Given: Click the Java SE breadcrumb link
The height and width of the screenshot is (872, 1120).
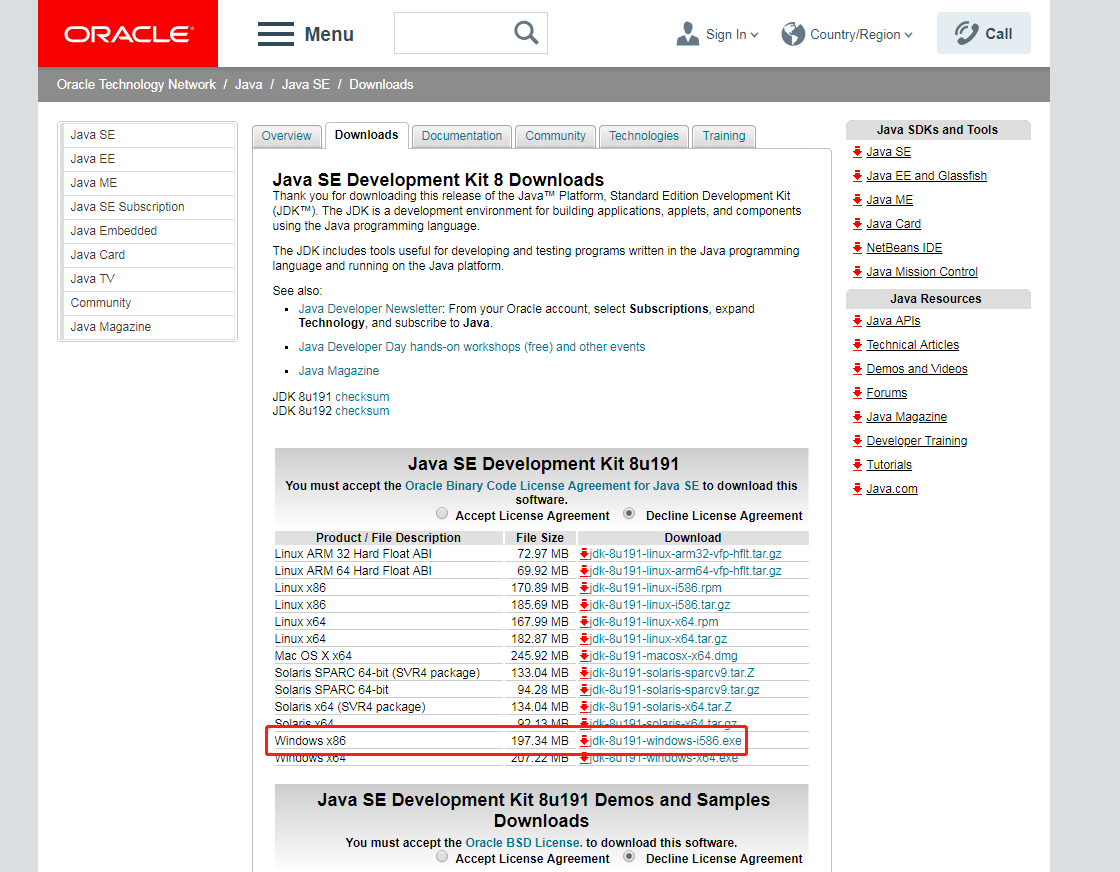Looking at the screenshot, I should point(306,84).
